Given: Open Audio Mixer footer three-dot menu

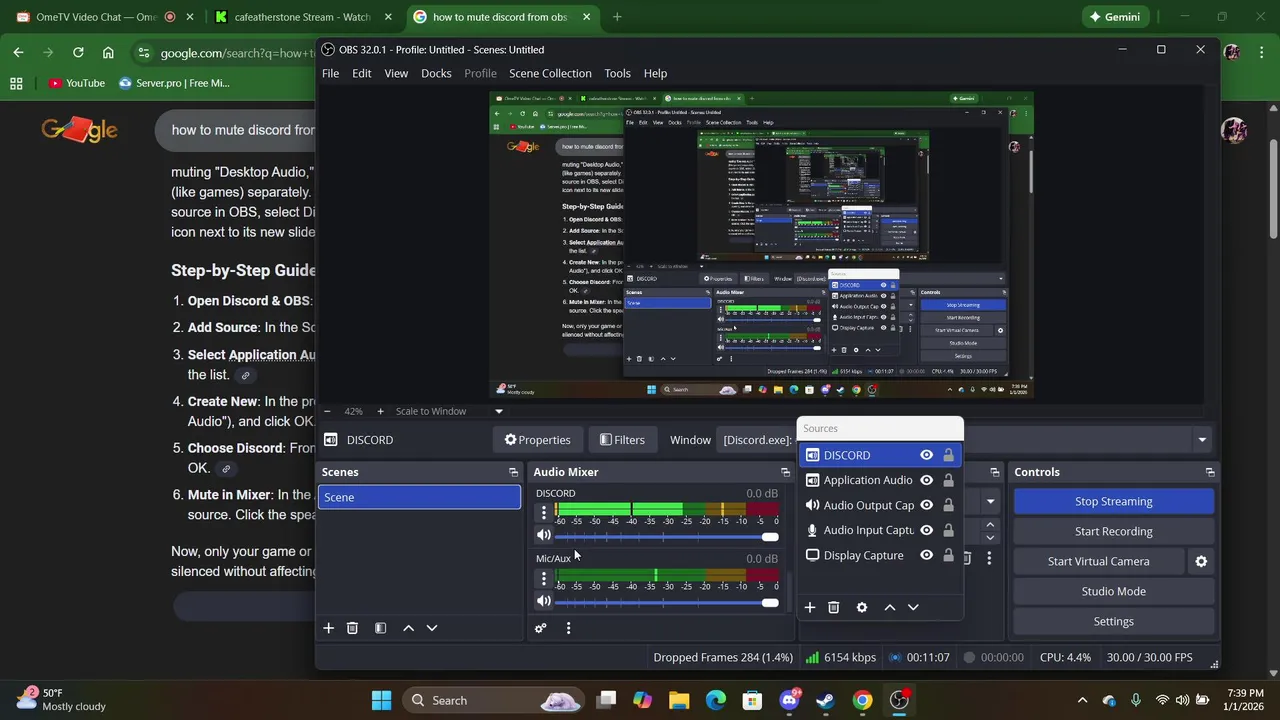Looking at the screenshot, I should (568, 628).
